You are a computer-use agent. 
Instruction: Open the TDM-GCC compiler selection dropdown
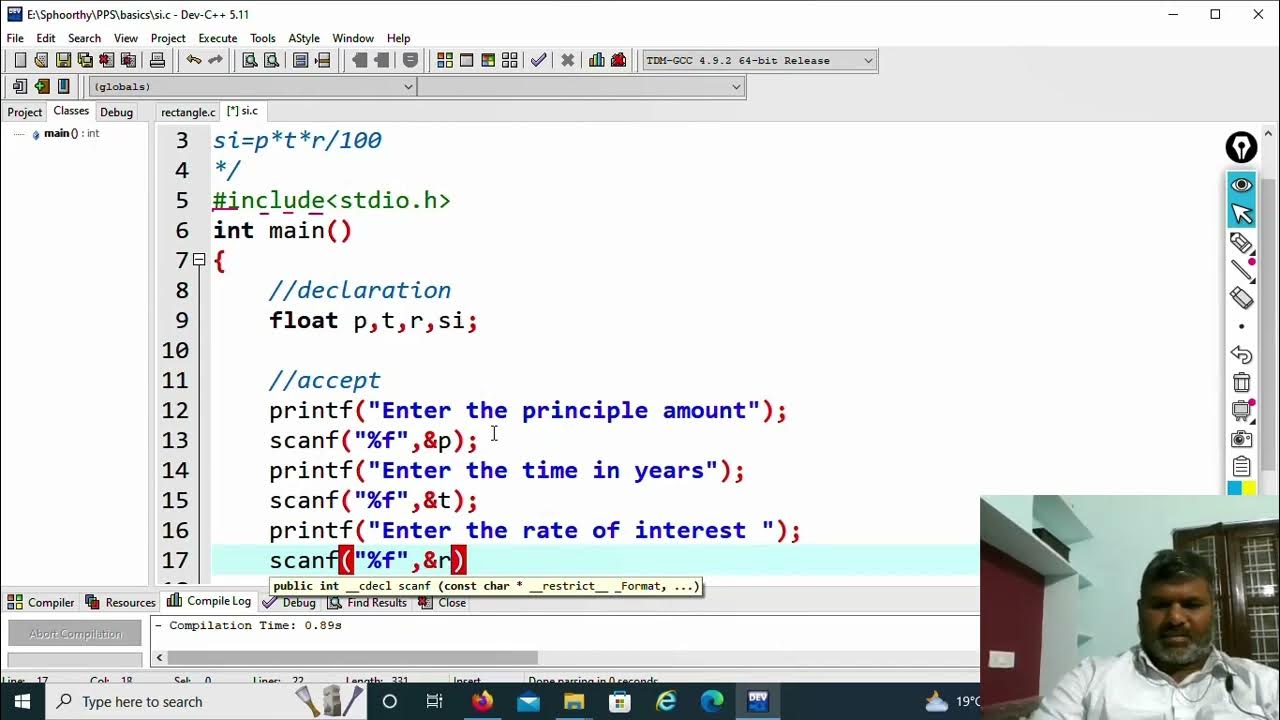click(759, 60)
